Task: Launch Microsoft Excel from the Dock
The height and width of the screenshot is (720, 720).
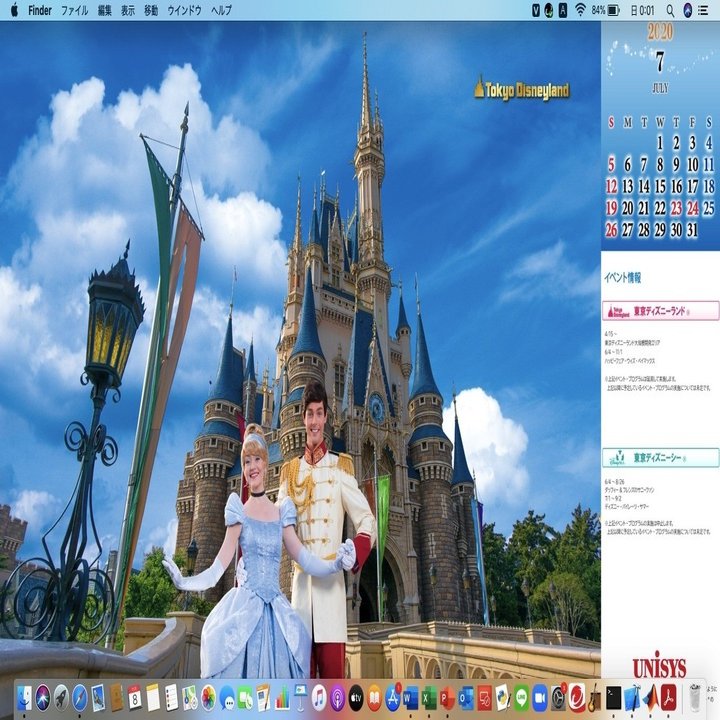Action: [429, 698]
